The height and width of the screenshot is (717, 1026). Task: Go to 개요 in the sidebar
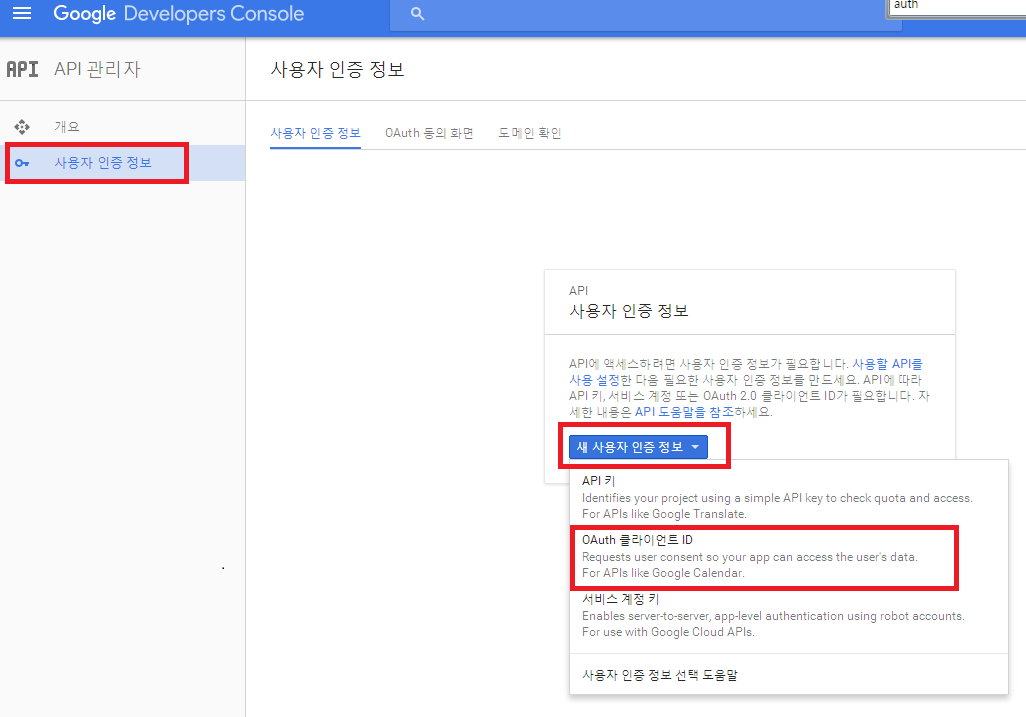coord(67,127)
